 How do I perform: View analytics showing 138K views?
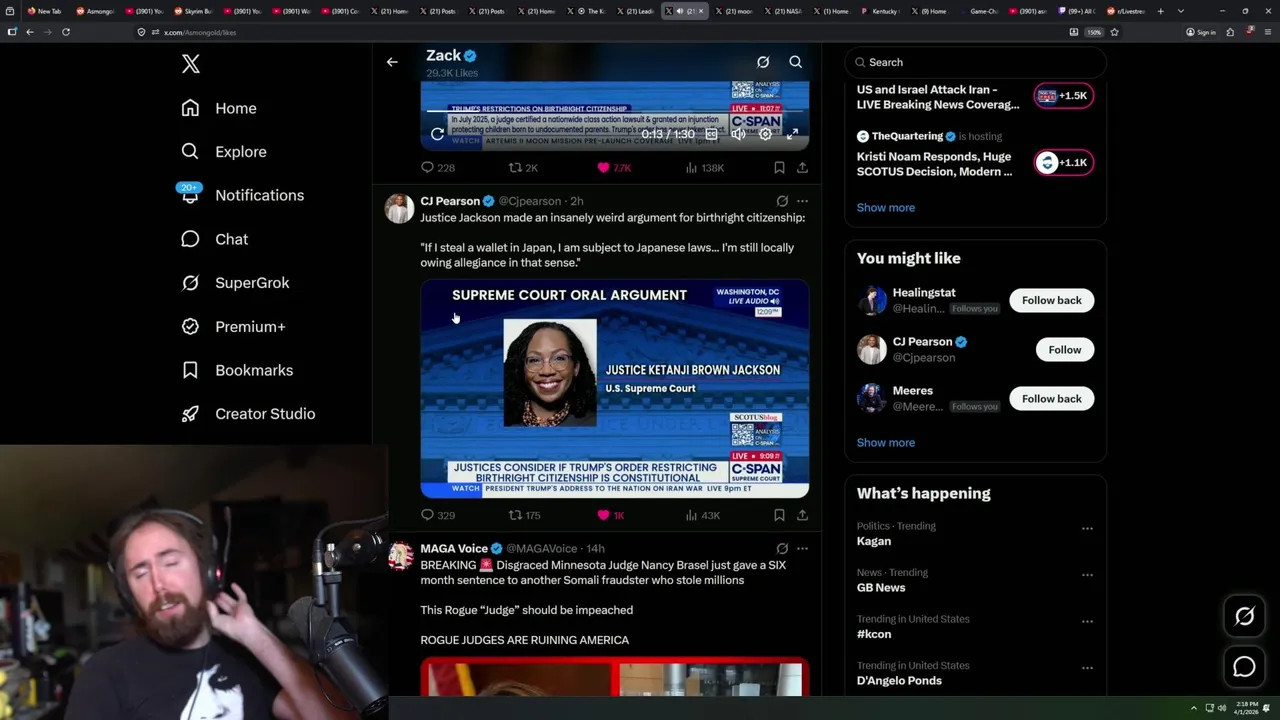[705, 168]
